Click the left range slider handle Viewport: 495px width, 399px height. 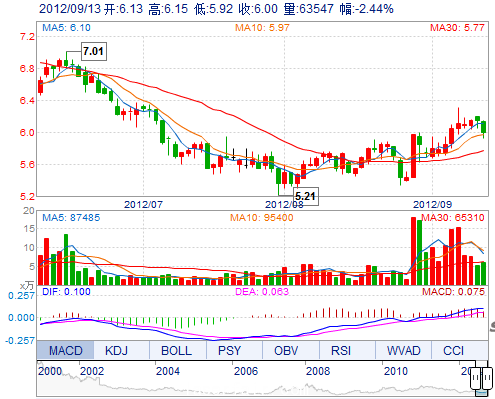475,378
